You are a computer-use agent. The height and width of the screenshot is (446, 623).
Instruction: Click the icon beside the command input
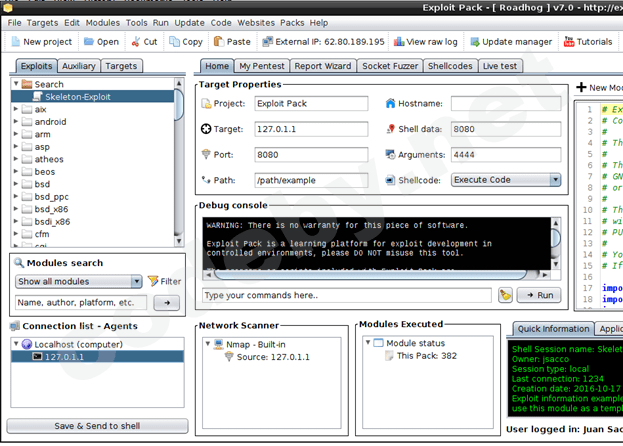[x=506, y=295]
